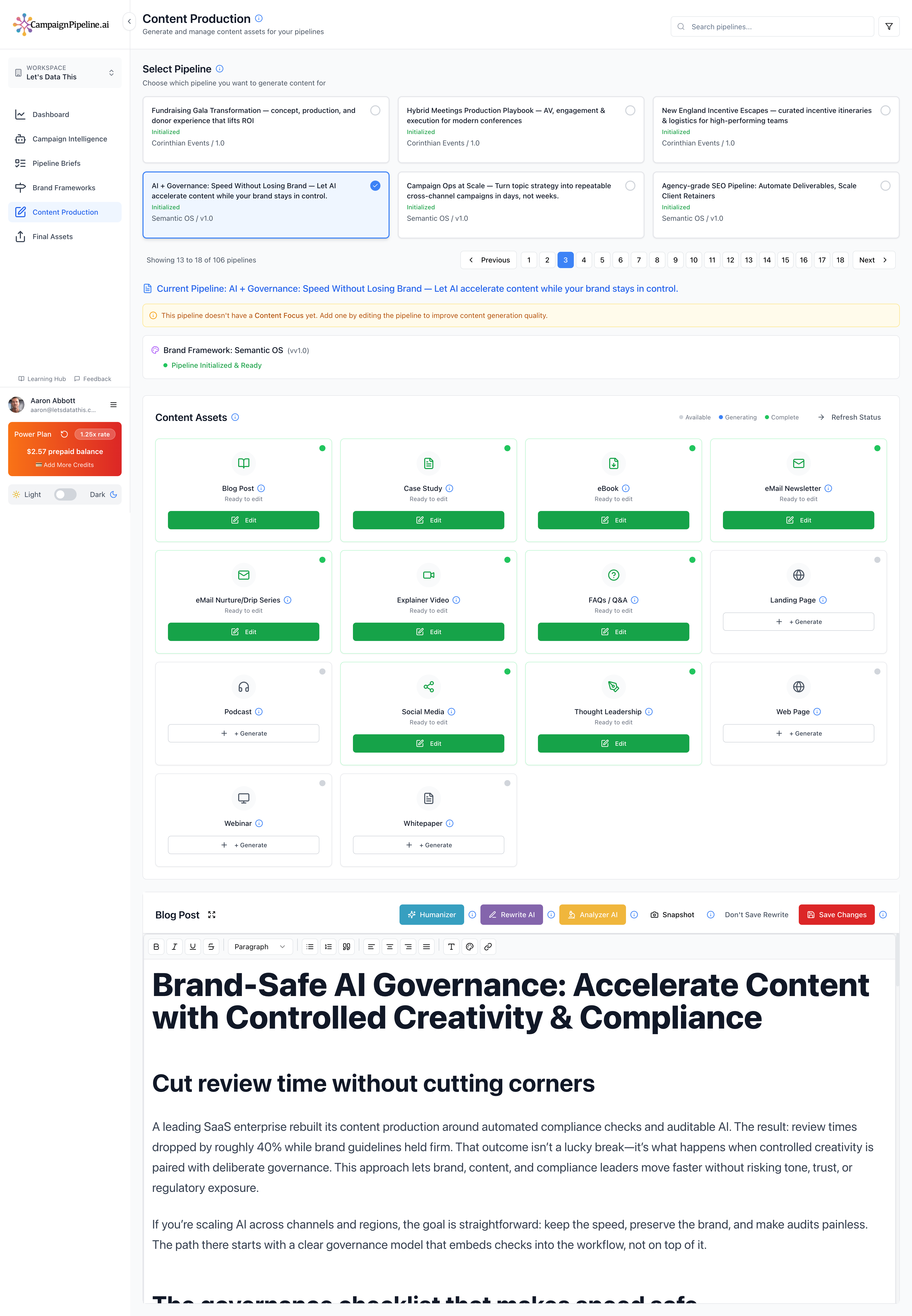The image size is (912, 1316).
Task: Show info for Content Production title
Action: click(259, 18)
